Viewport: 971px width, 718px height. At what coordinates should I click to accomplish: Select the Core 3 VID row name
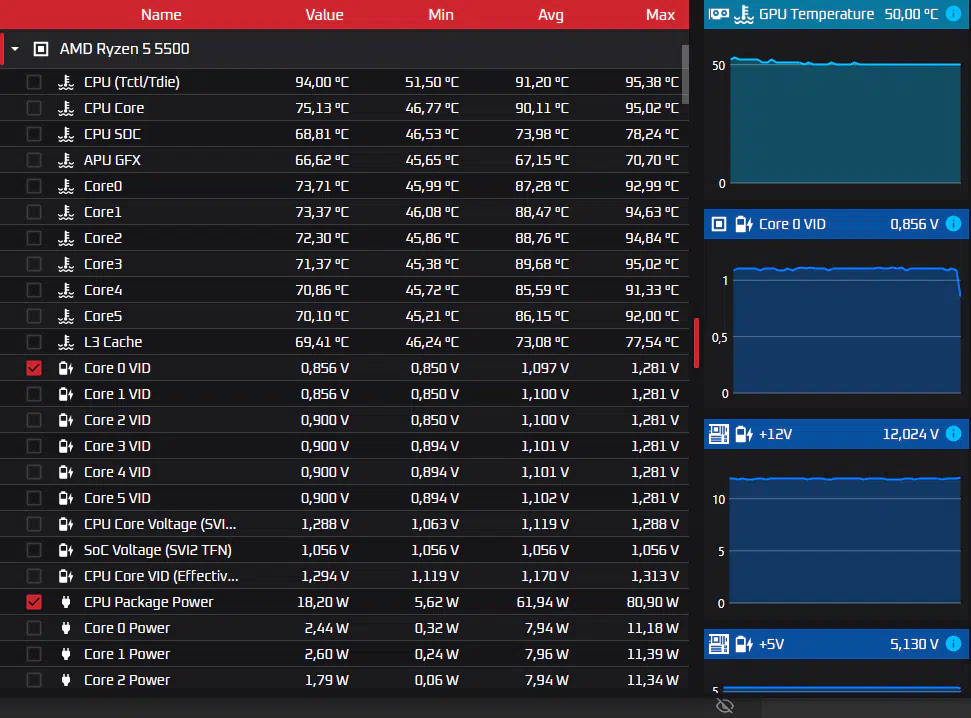pyautogui.click(x=117, y=446)
